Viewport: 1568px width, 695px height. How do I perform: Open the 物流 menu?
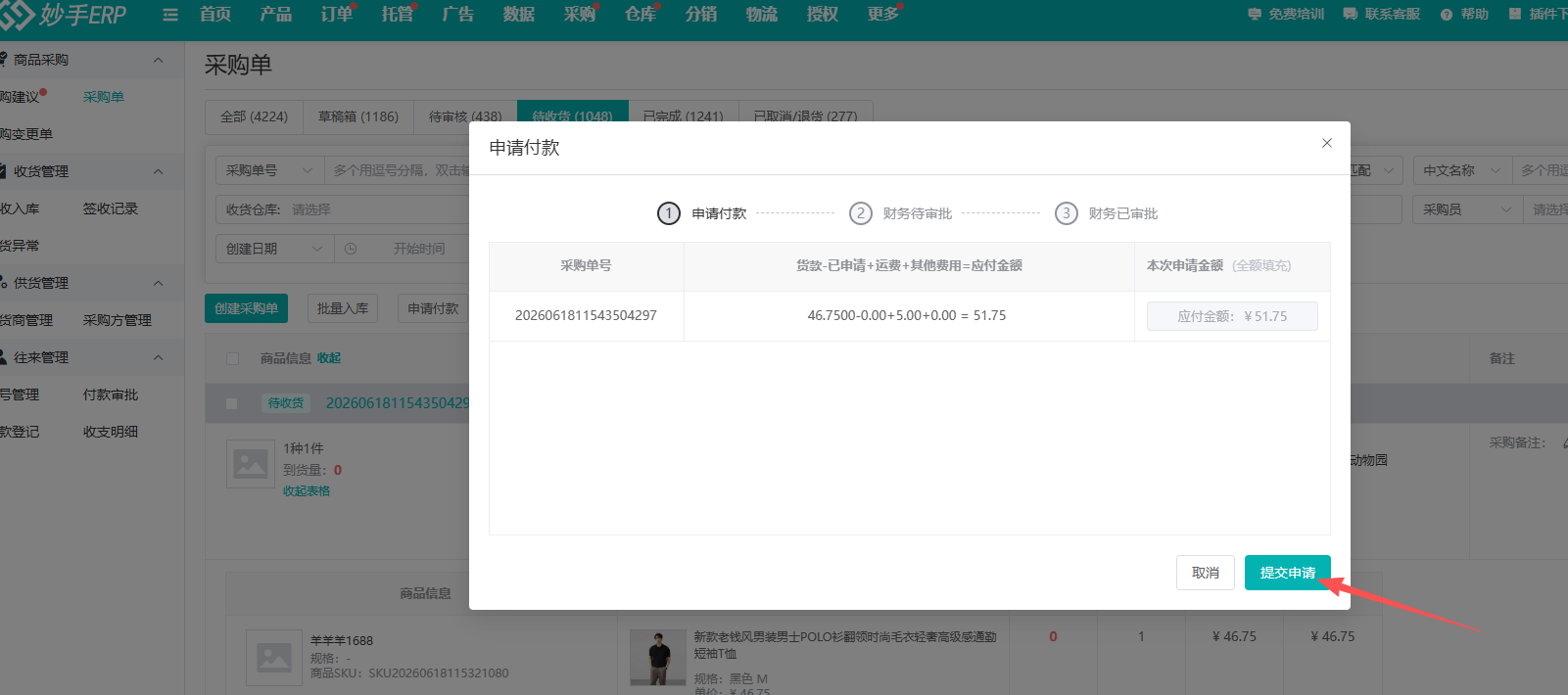tap(762, 14)
